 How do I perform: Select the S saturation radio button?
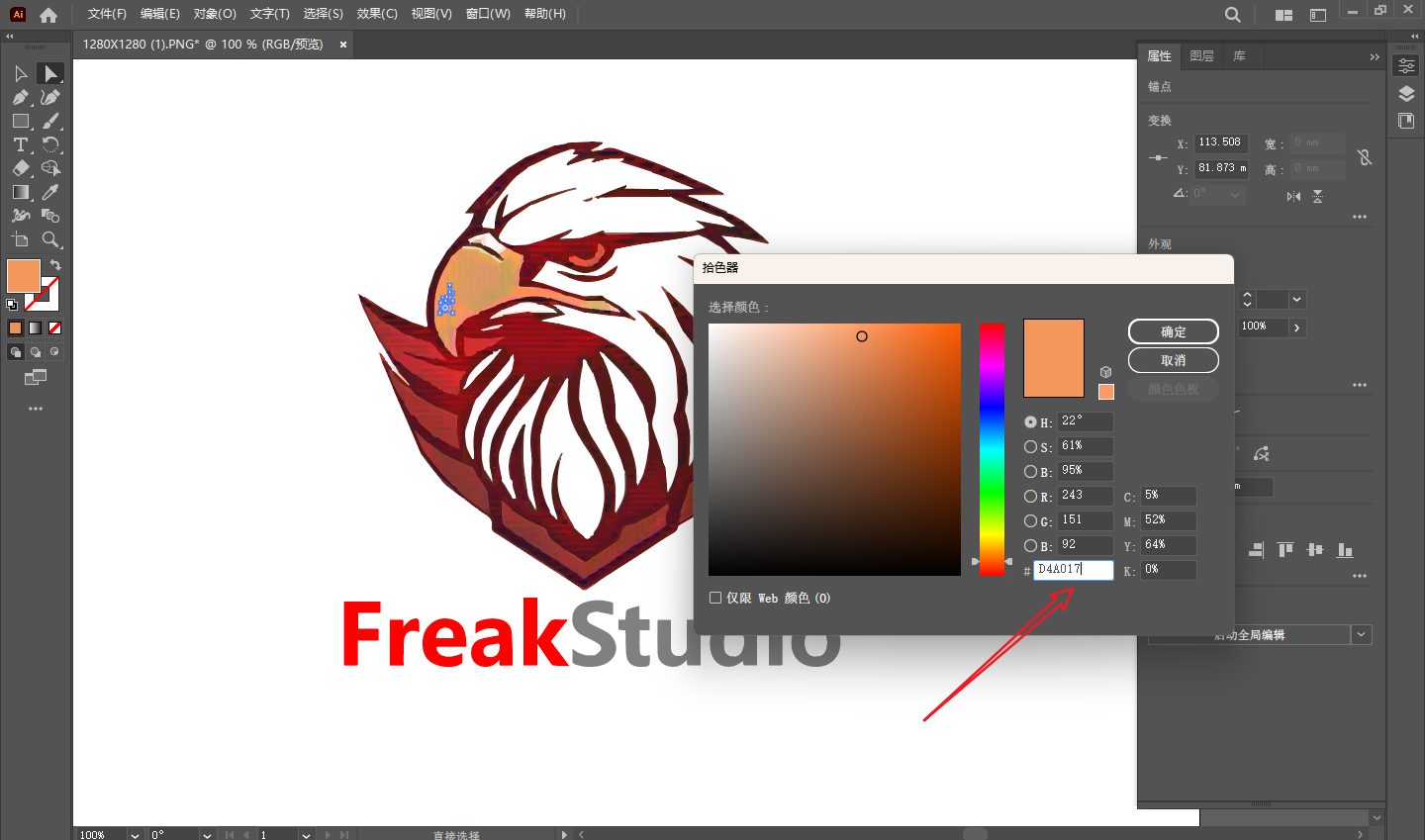click(1031, 447)
